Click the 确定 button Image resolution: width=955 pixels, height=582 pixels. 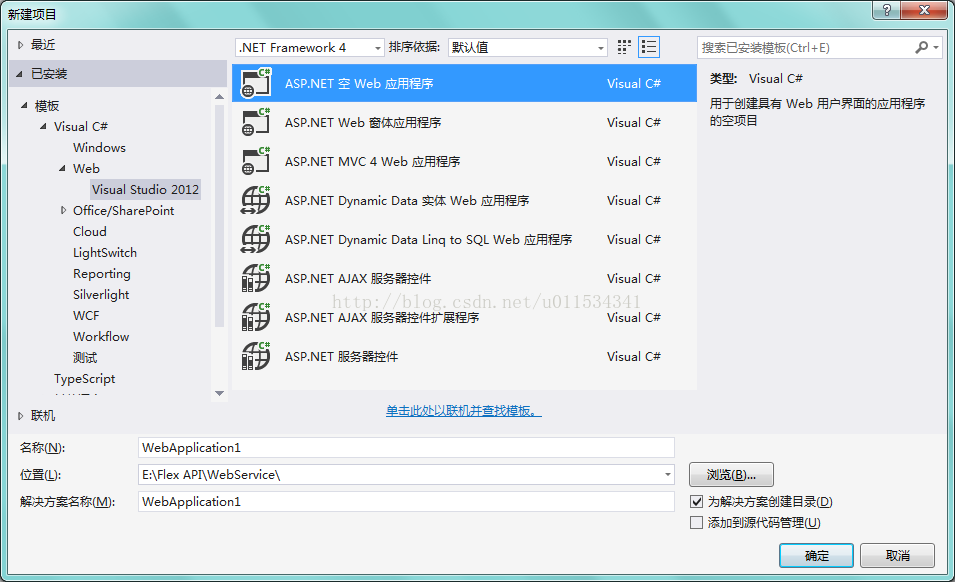816,555
